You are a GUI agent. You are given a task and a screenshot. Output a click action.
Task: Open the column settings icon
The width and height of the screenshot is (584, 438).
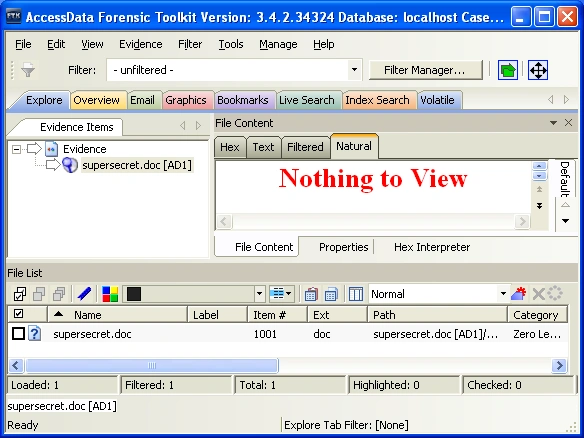coord(356,294)
